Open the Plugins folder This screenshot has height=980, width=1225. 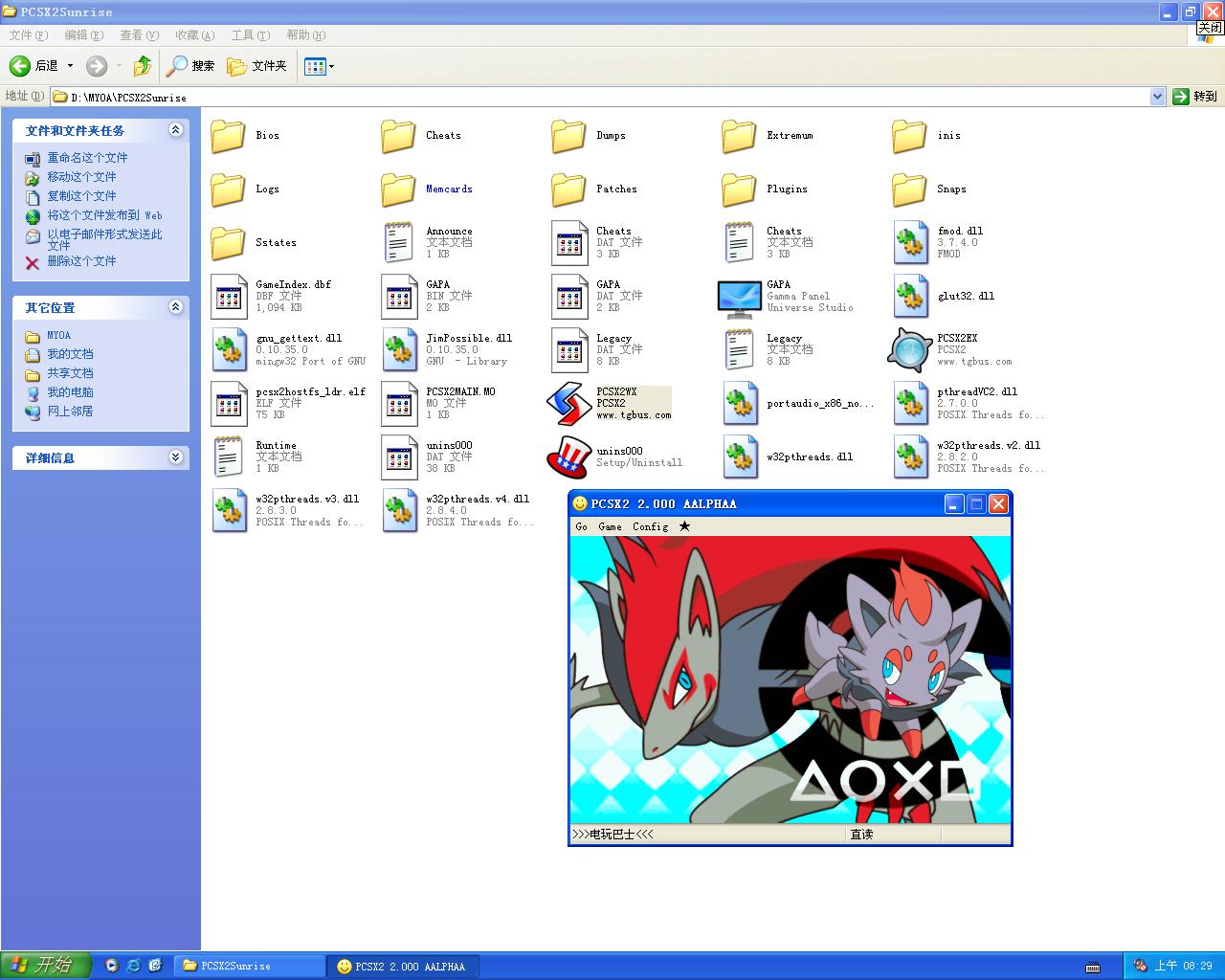739,189
